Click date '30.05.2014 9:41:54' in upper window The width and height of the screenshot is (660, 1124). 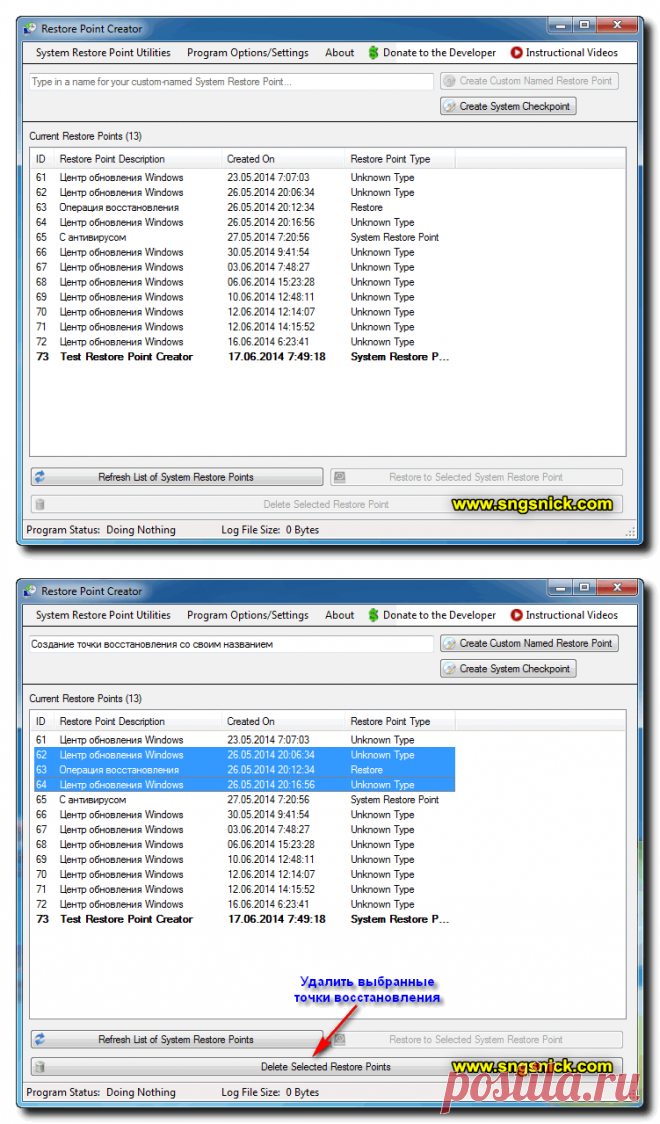268,252
